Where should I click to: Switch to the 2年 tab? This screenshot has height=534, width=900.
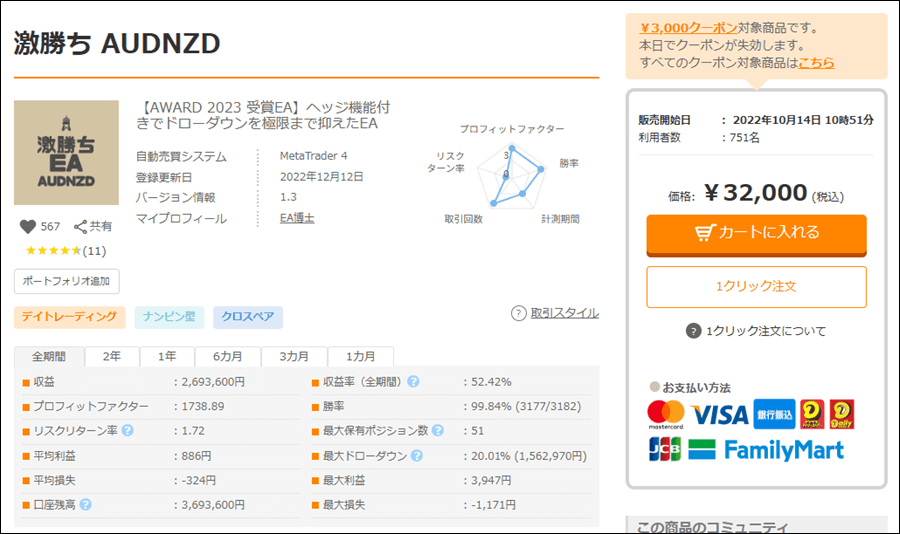tap(112, 356)
